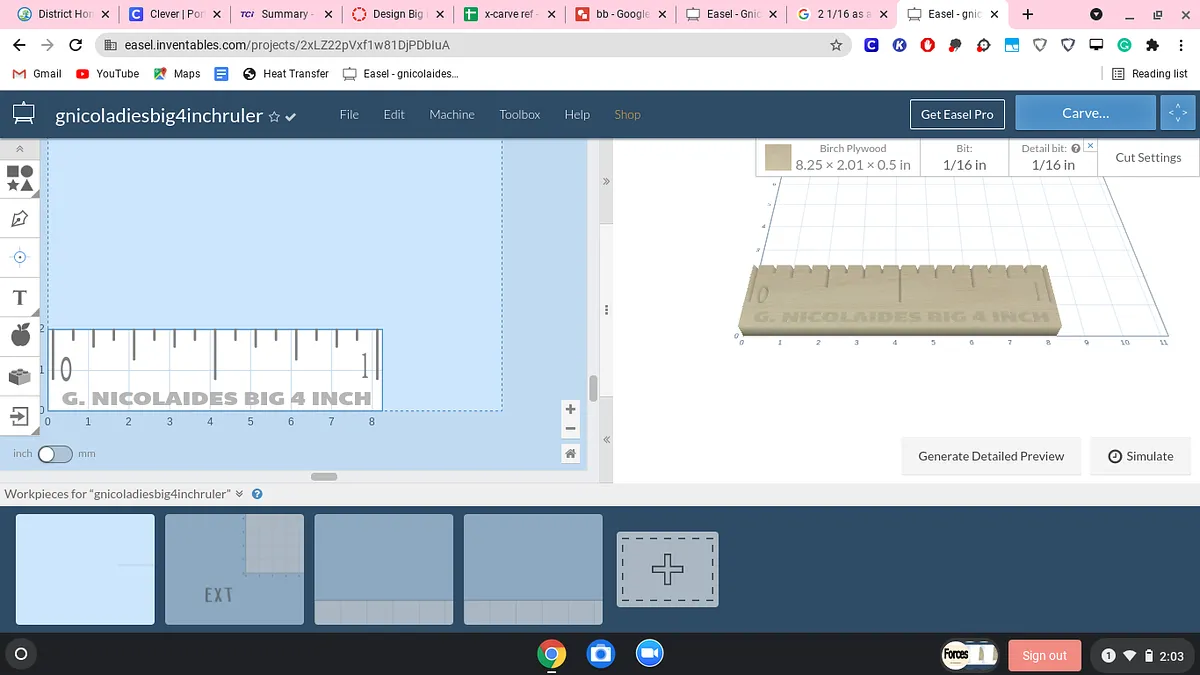Add a new workpiece
Screen dimensions: 1200x675
(x=667, y=569)
